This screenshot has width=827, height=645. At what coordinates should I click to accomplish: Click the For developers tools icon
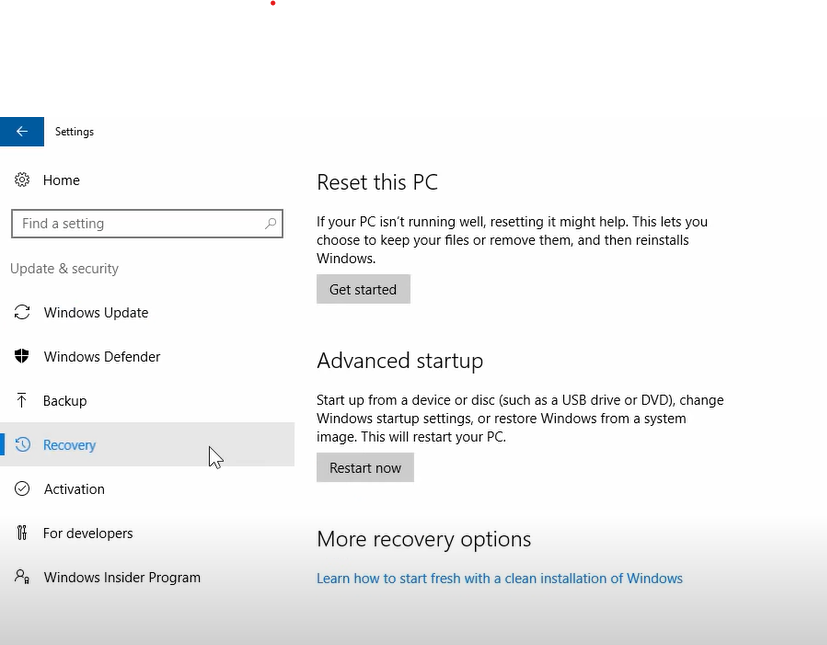(x=22, y=533)
